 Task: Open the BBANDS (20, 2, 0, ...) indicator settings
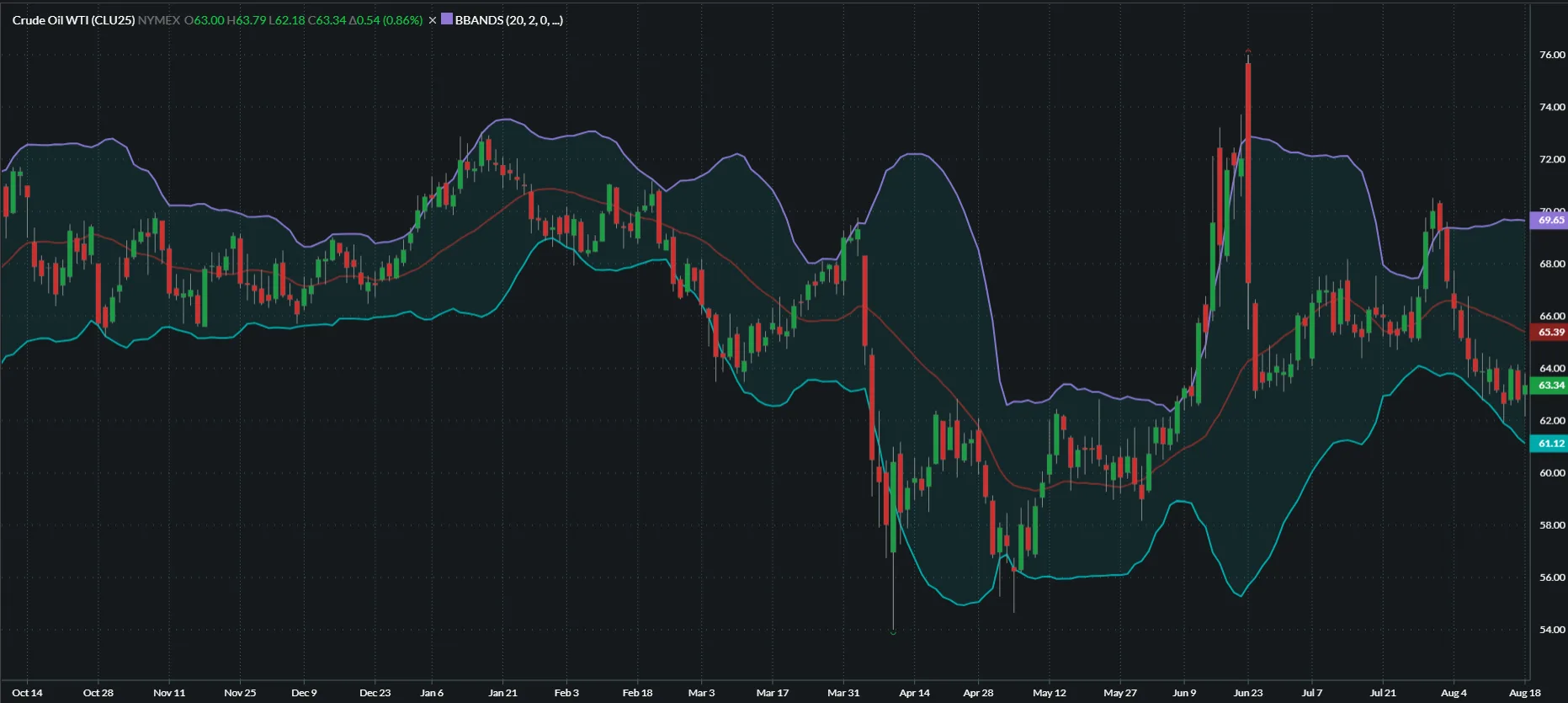point(508,20)
